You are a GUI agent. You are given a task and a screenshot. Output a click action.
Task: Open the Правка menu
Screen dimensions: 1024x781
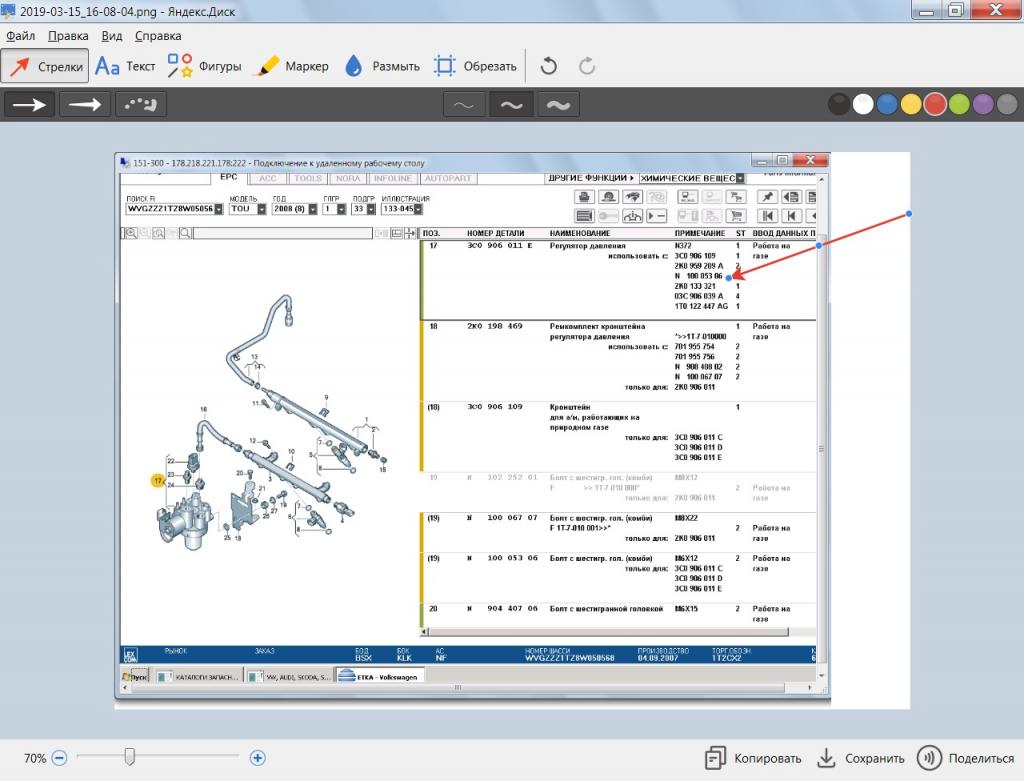tap(68, 36)
